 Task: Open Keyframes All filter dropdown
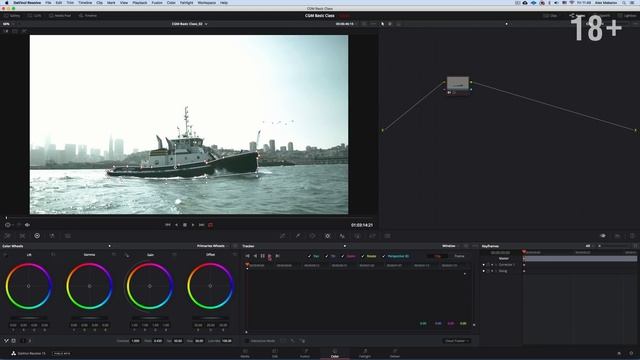coord(590,246)
